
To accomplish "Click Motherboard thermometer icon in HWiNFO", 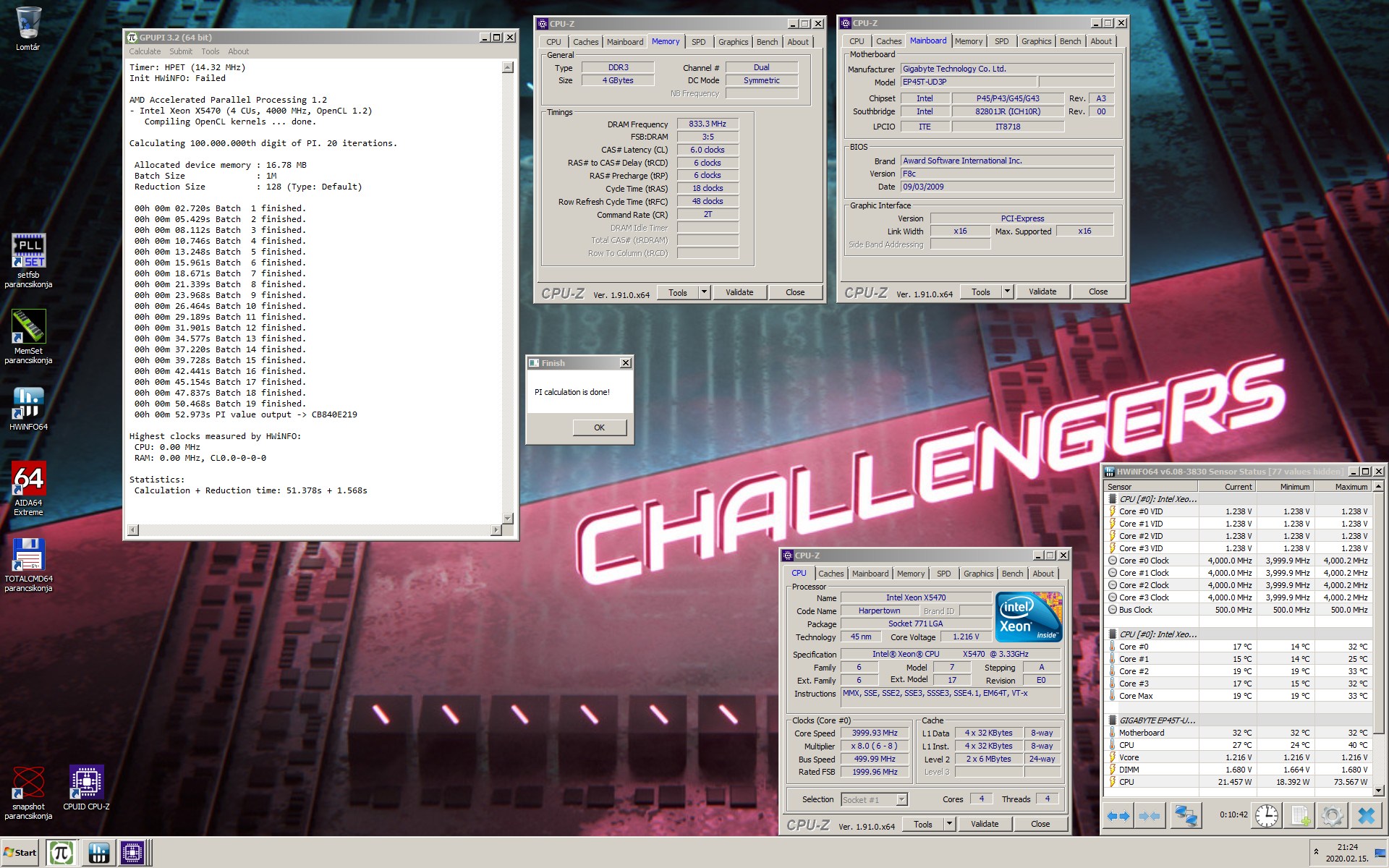I will tap(1113, 733).
